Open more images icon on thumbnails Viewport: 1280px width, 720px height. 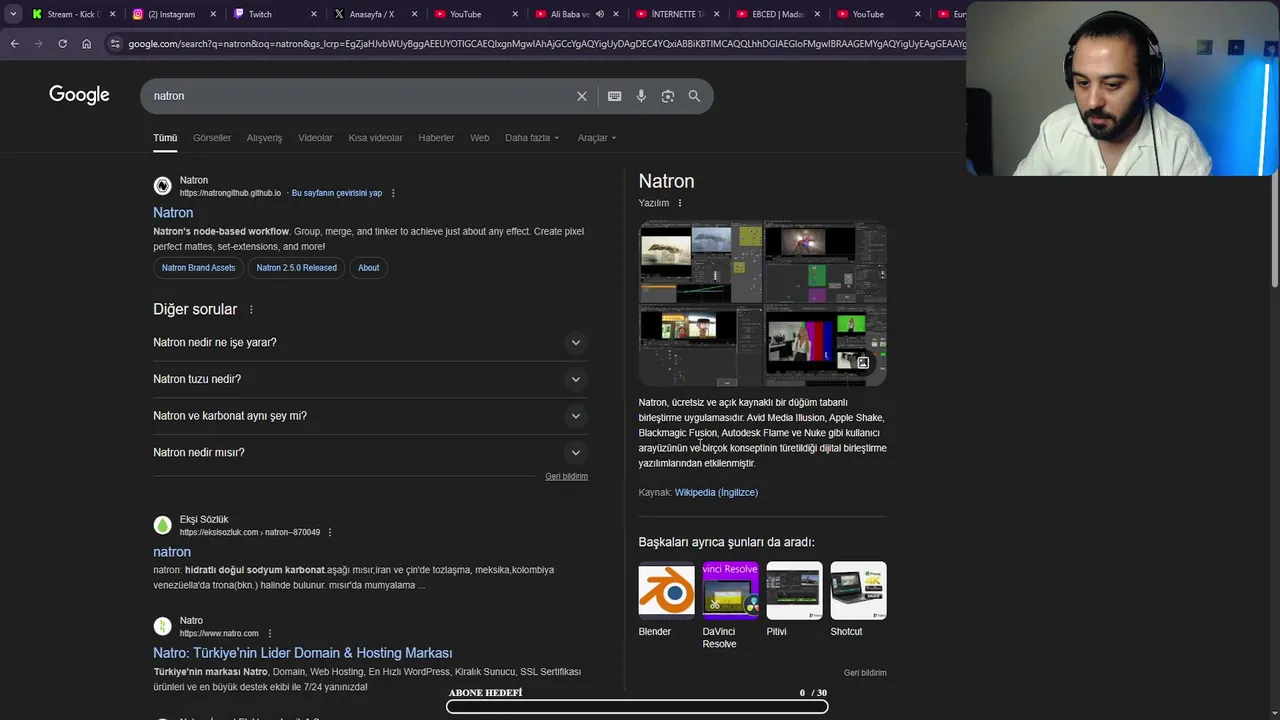(863, 362)
